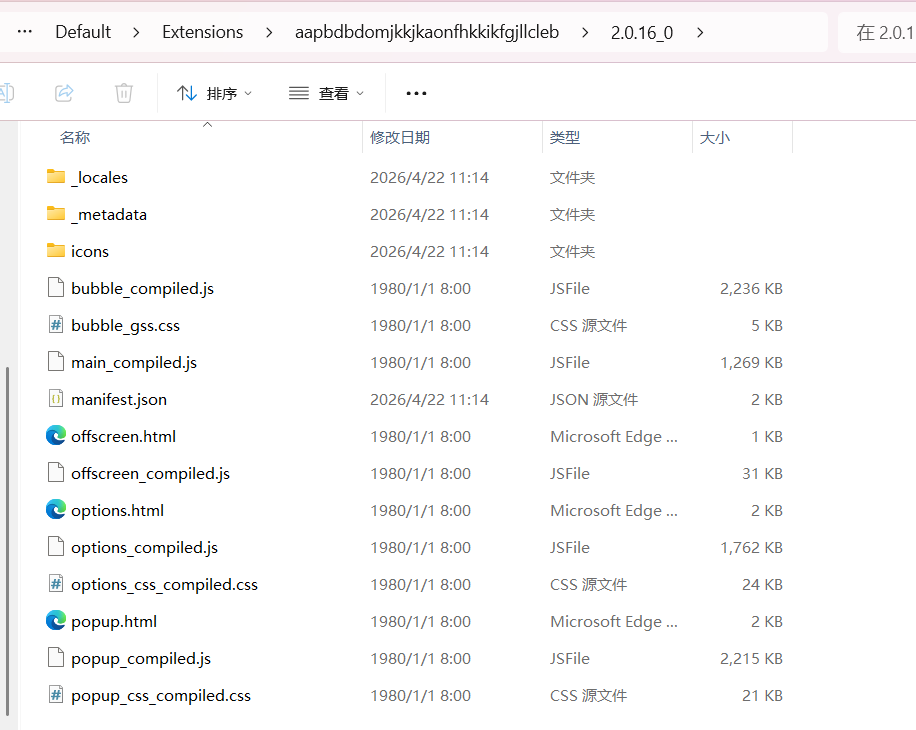The height and width of the screenshot is (730, 916).
Task: Click the vertical scrollbar on left pane
Action: pos(7,540)
